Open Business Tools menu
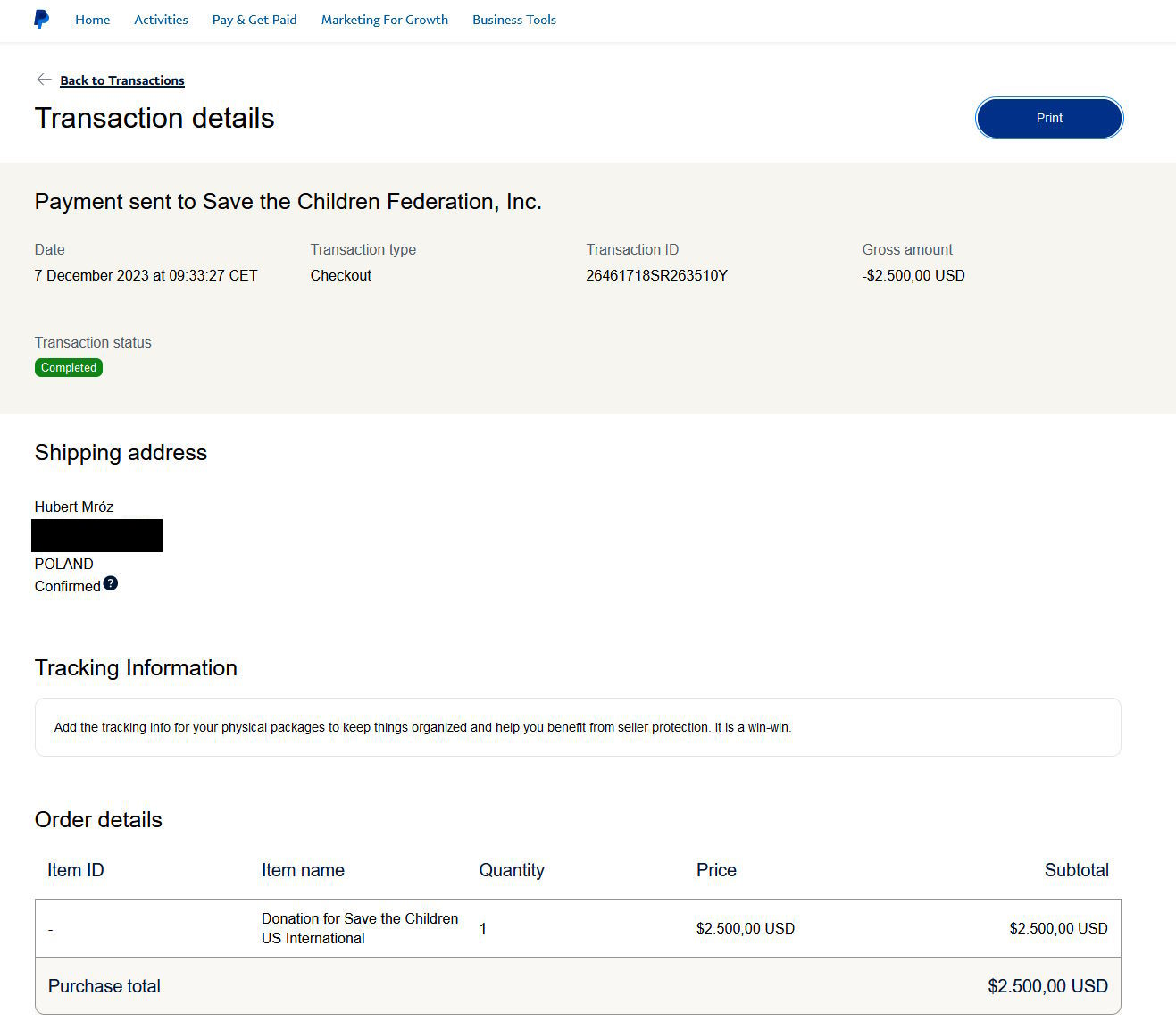This screenshot has width=1176, height=1030. click(514, 20)
